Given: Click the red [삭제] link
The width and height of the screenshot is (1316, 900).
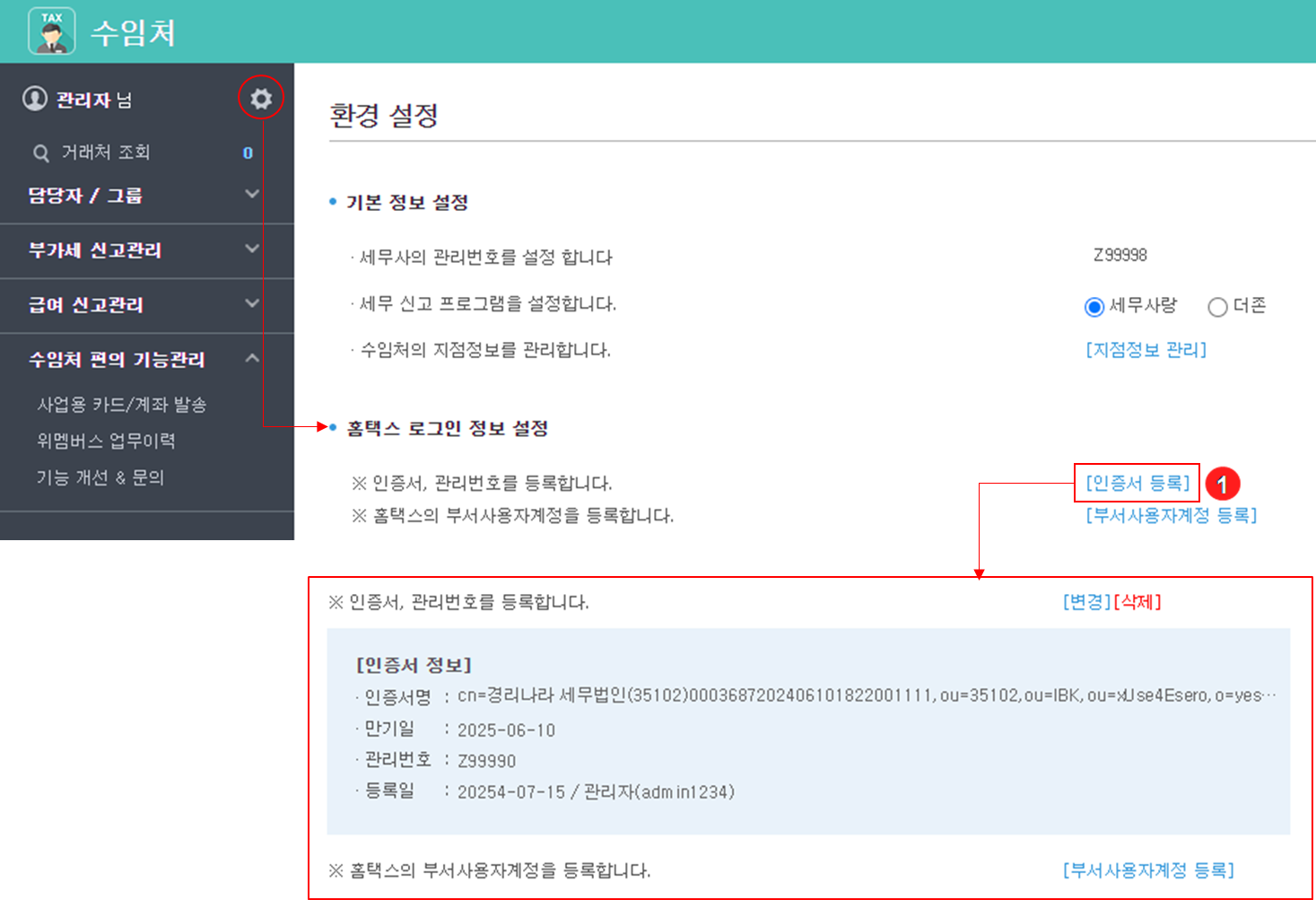Looking at the screenshot, I should tap(1137, 602).
